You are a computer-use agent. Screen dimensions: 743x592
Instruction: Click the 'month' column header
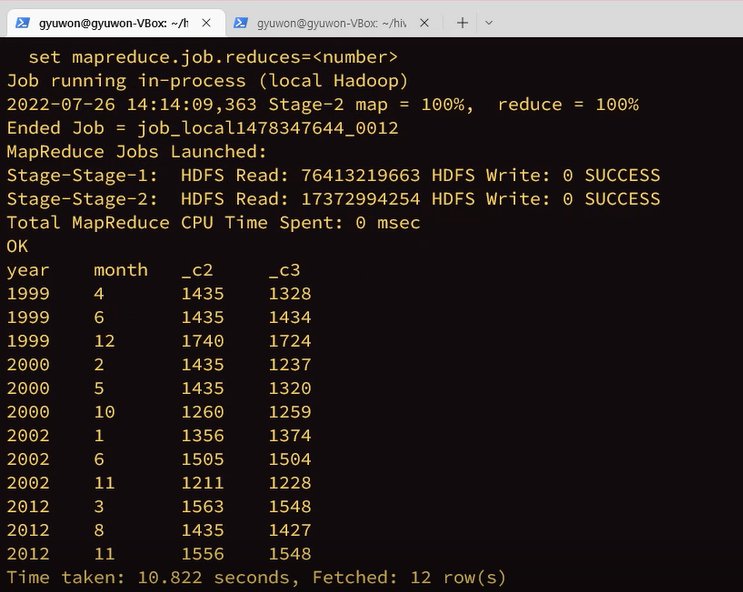pos(121,270)
